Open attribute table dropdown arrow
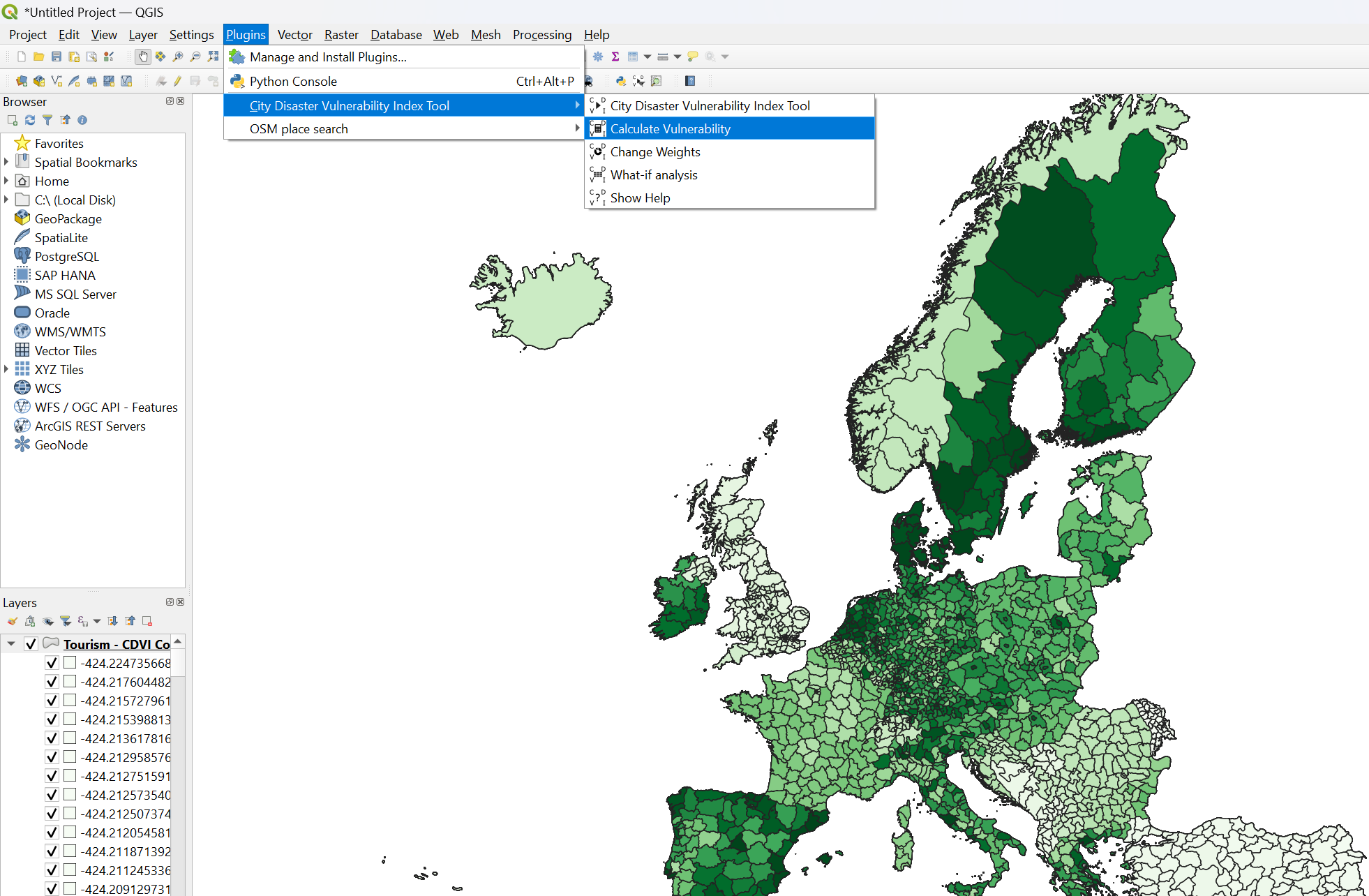This screenshot has width=1369, height=896. (648, 57)
